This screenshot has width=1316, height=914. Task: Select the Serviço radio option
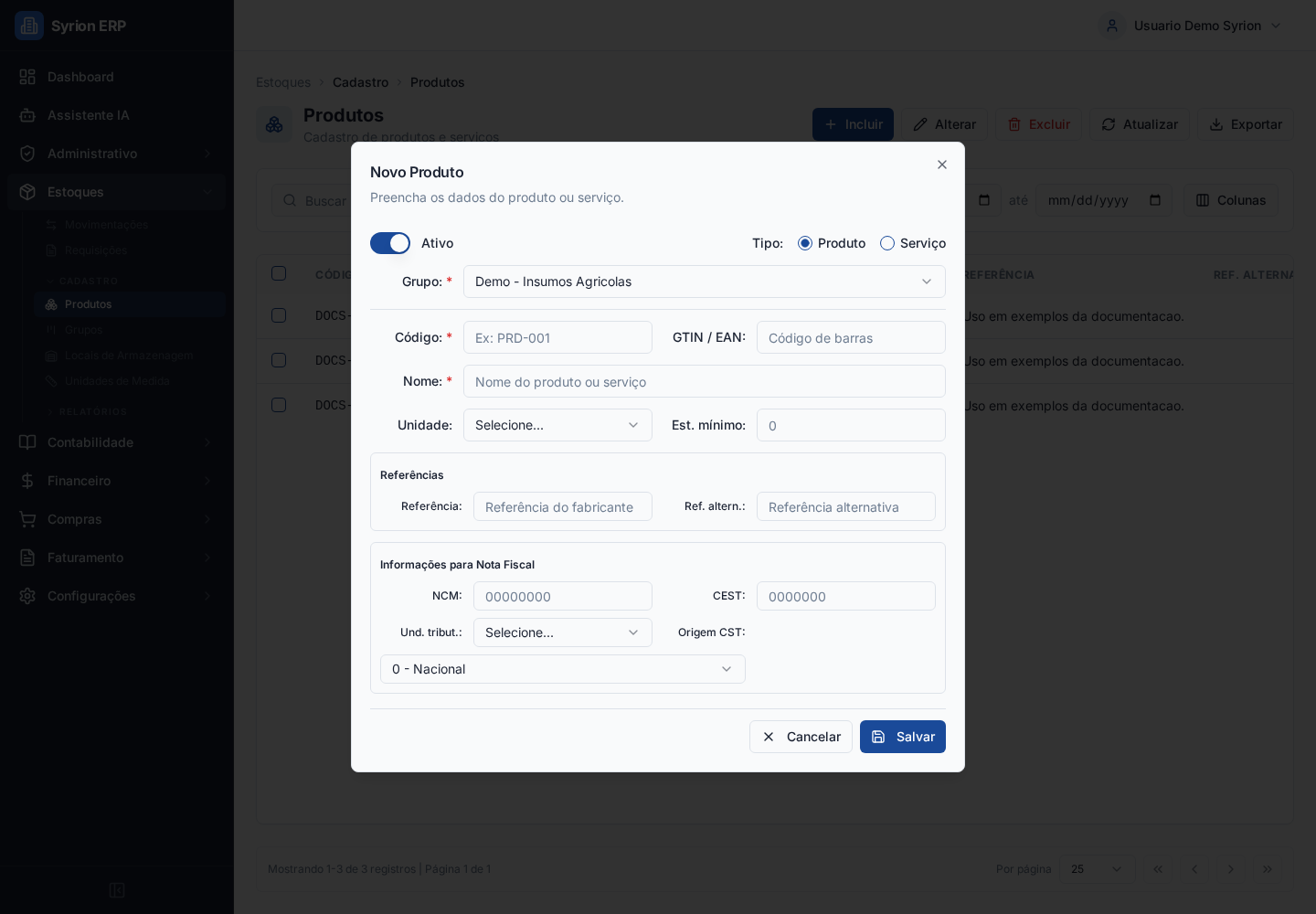(x=887, y=243)
